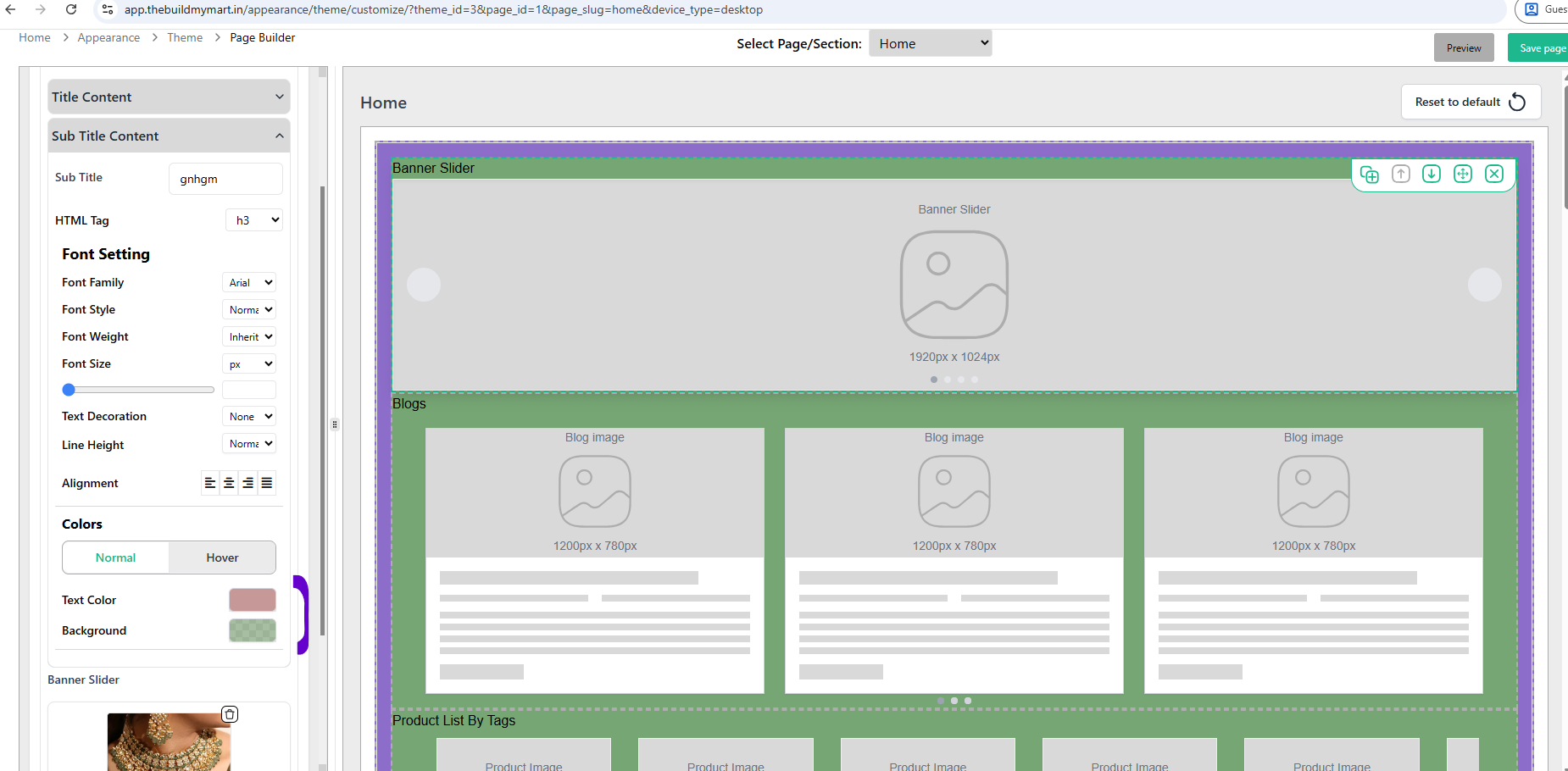Delete the banner slider necklace image
Screen dimensions: 1568x771
tap(230, 714)
